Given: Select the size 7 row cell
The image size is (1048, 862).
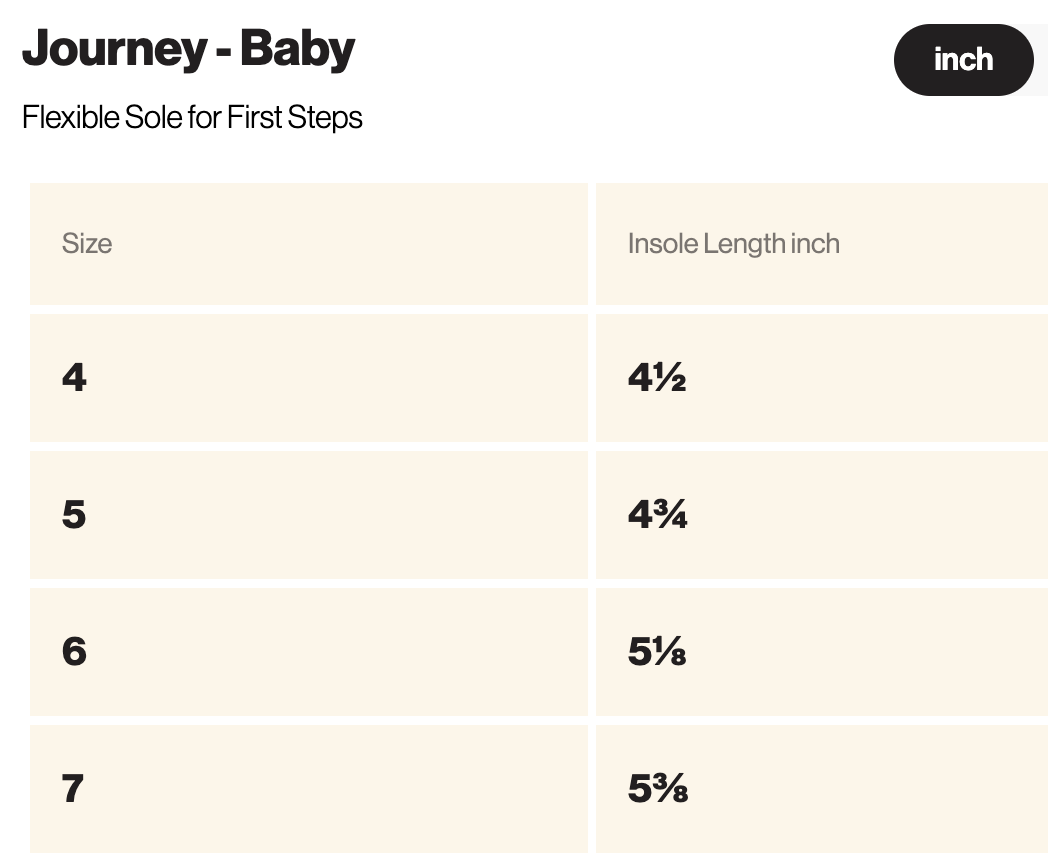Looking at the screenshot, I should 309,789.
